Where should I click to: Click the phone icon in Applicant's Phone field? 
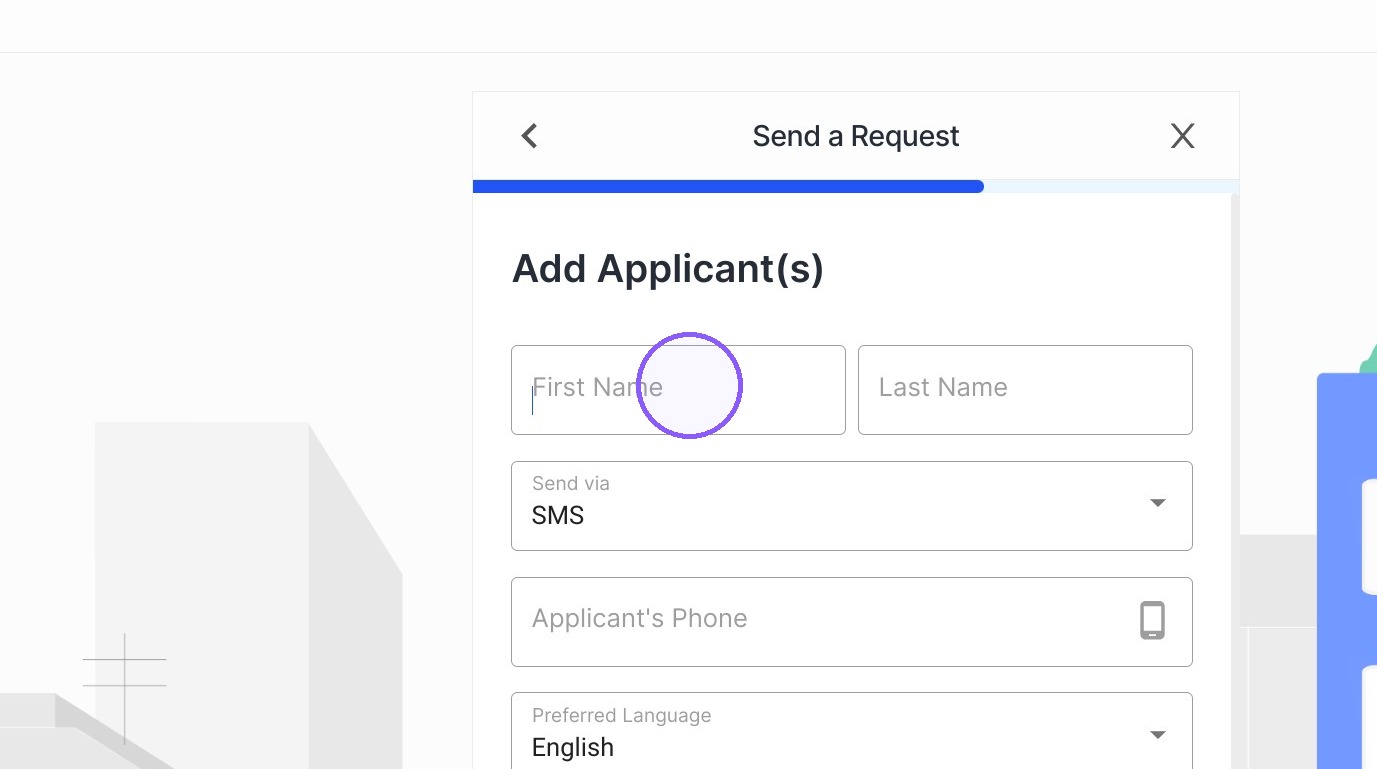point(1152,620)
